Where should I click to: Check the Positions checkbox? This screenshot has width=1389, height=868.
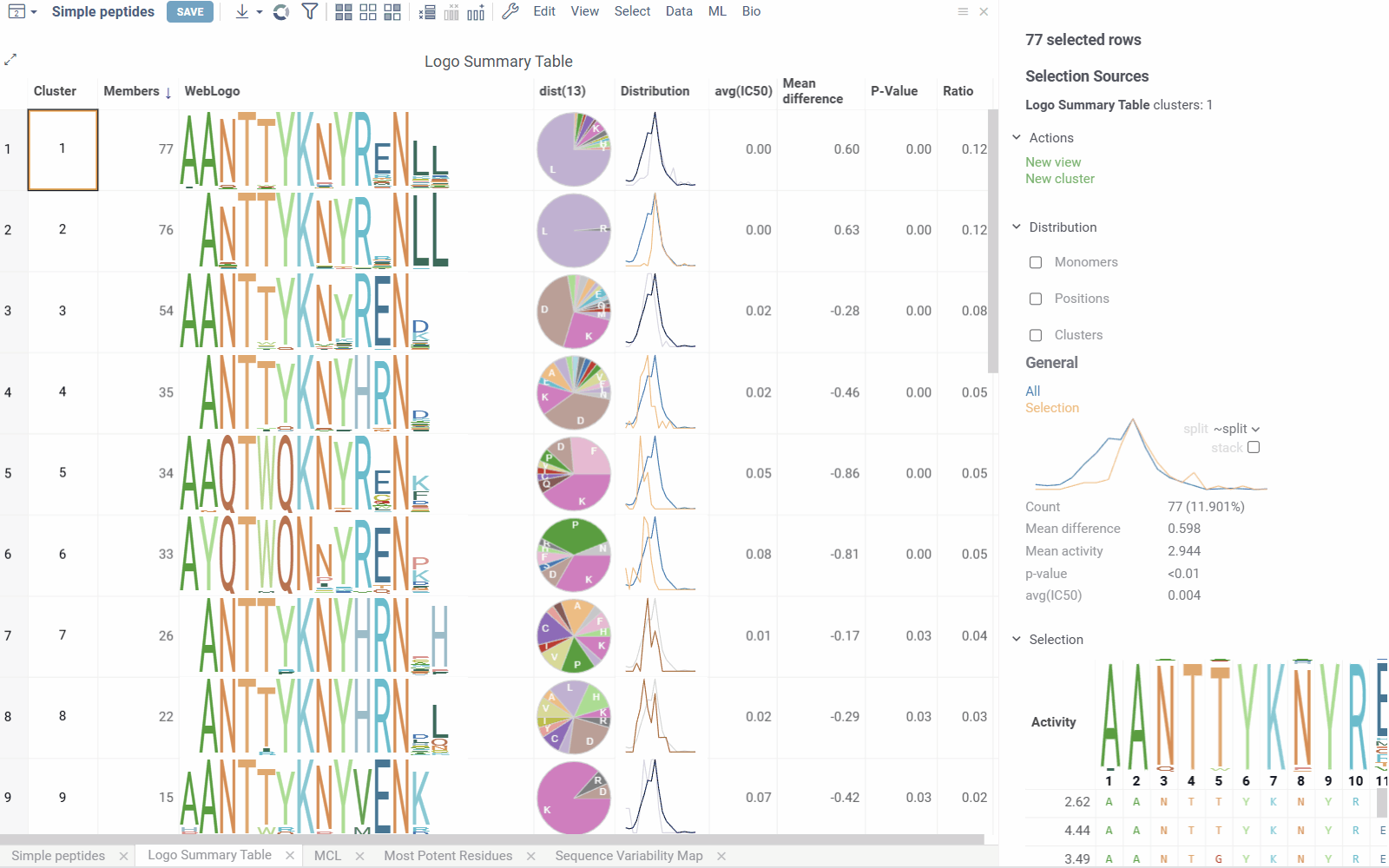click(1036, 299)
